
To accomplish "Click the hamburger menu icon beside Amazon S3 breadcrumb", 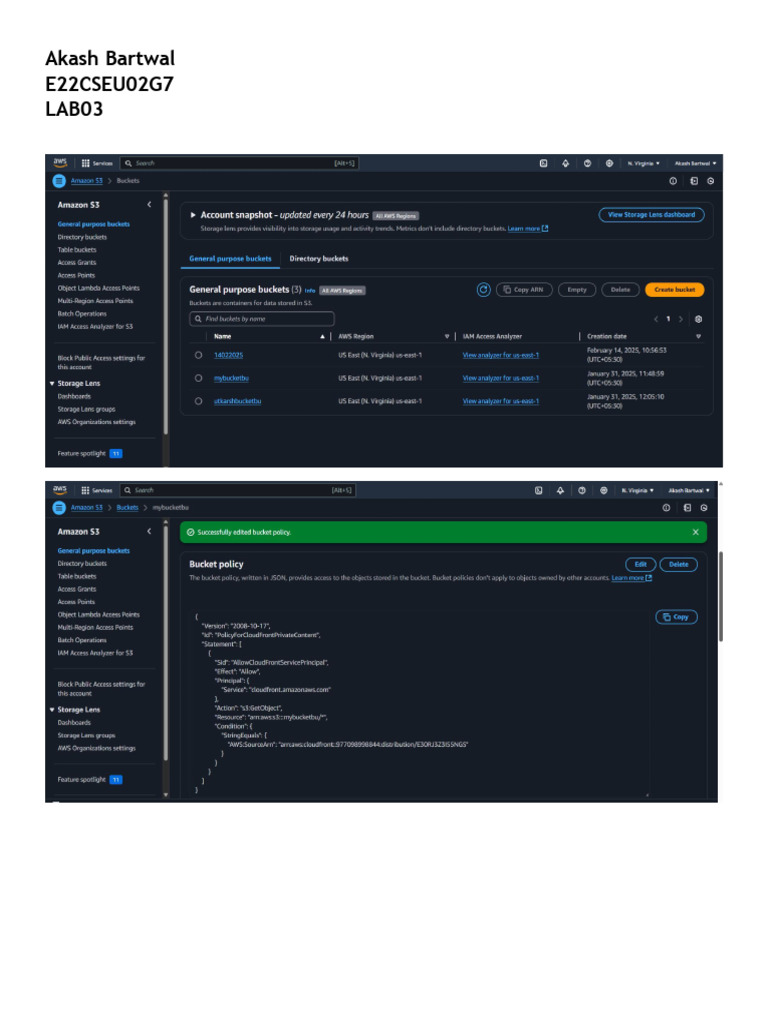I will tap(59, 181).
